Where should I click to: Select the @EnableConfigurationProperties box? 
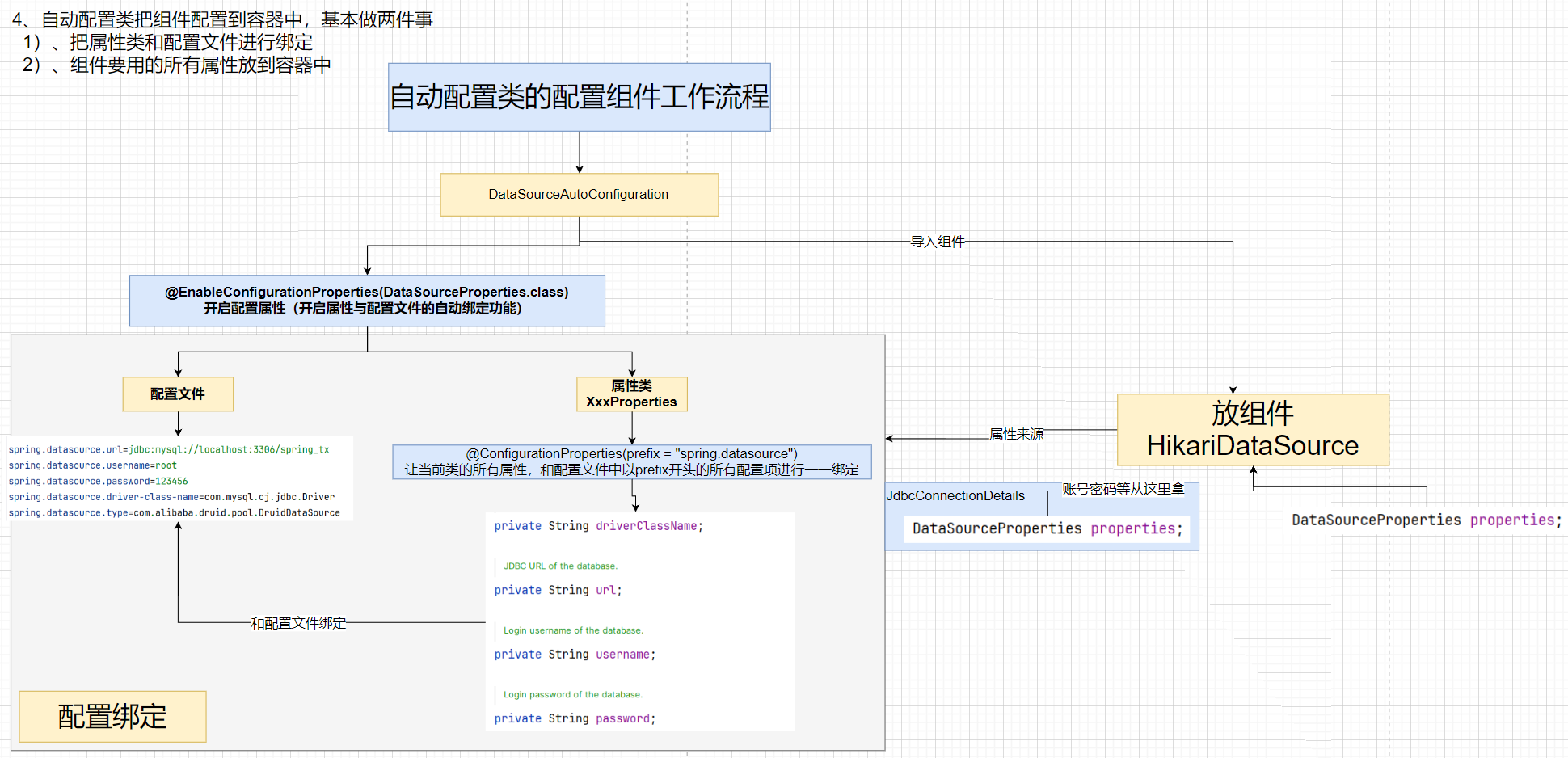(367, 301)
